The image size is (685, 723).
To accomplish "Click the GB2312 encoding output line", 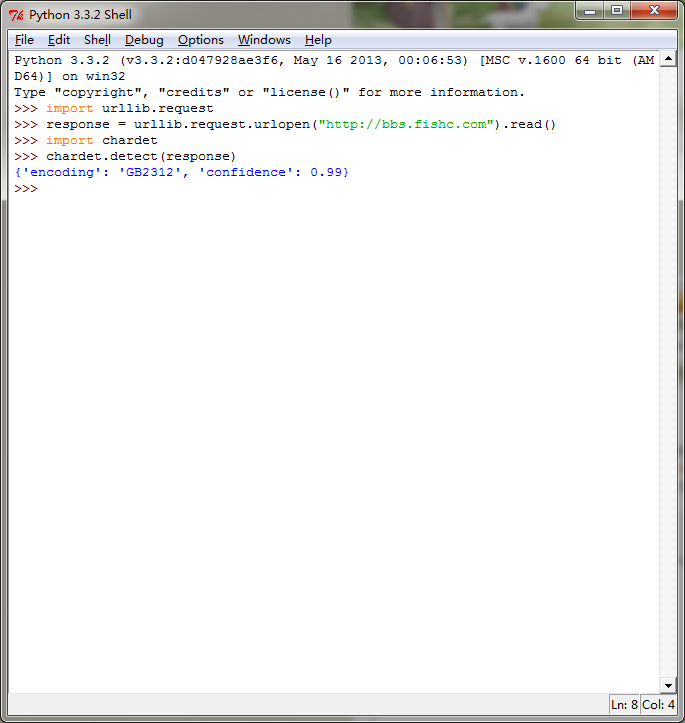I will [181, 173].
